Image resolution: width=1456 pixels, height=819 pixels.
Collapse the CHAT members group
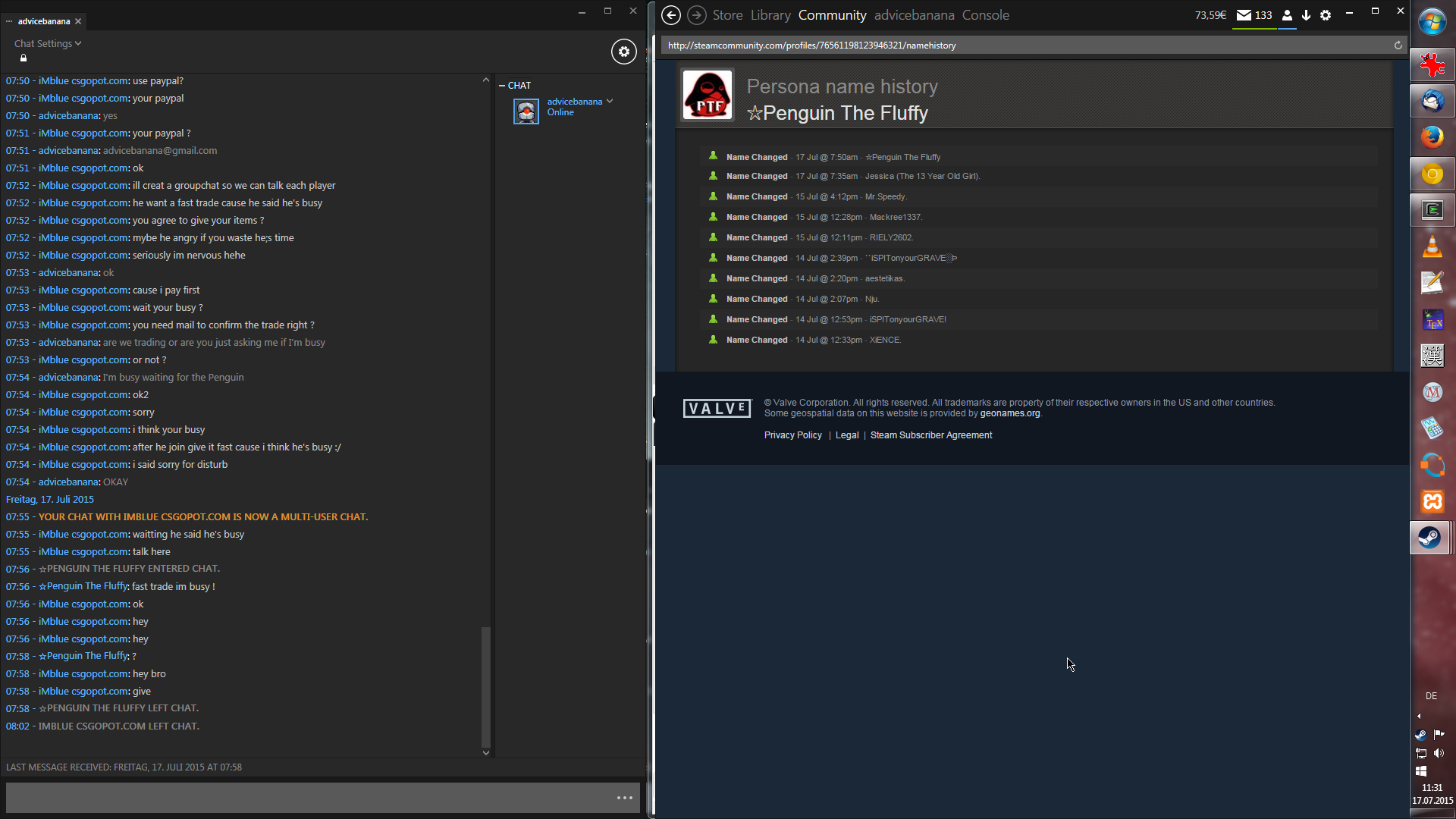(502, 85)
